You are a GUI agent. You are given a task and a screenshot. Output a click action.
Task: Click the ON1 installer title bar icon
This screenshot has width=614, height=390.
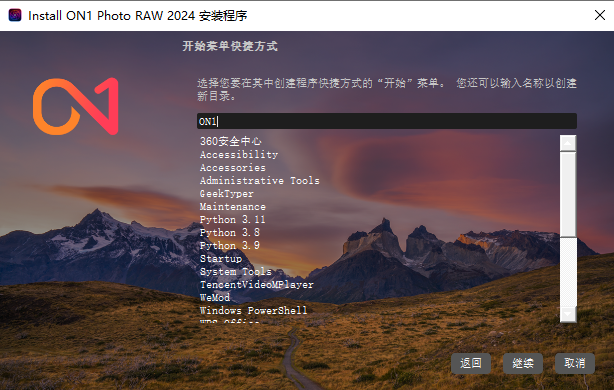coord(15,15)
